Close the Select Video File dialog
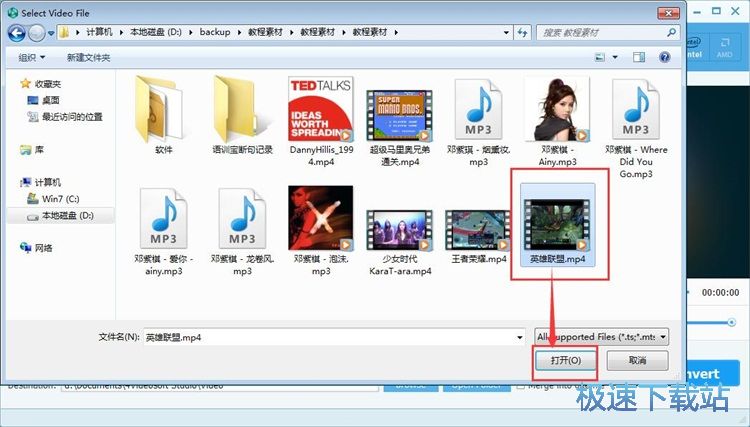This screenshot has height=427, width=750. 668,13
